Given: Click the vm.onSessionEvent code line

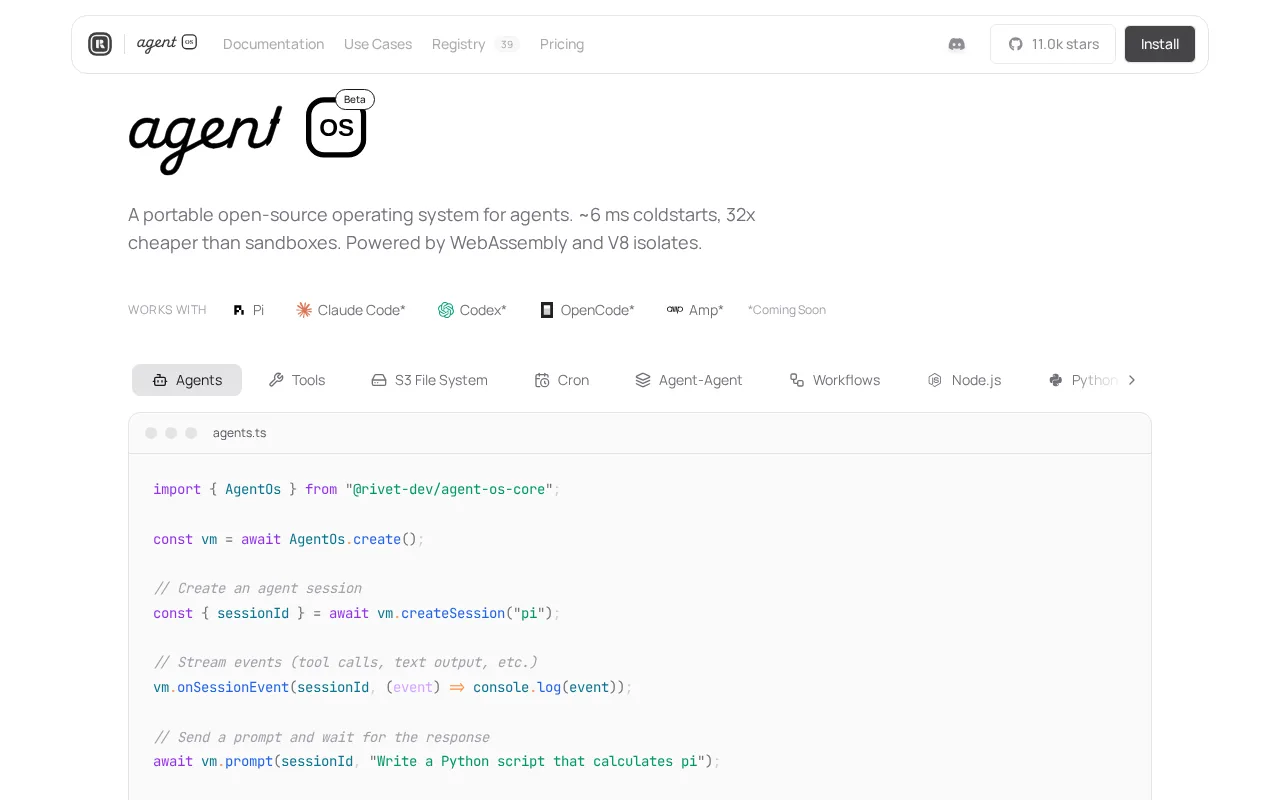Looking at the screenshot, I should click(x=393, y=687).
